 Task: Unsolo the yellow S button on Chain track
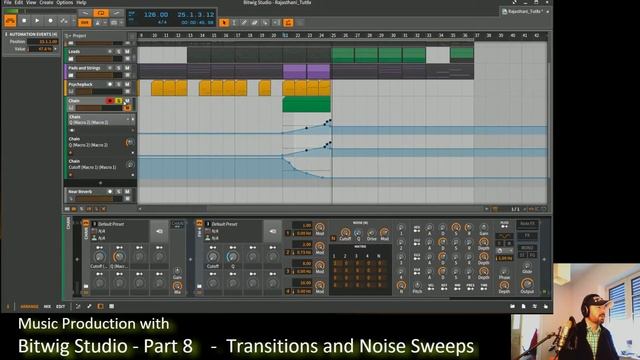[x=118, y=101]
